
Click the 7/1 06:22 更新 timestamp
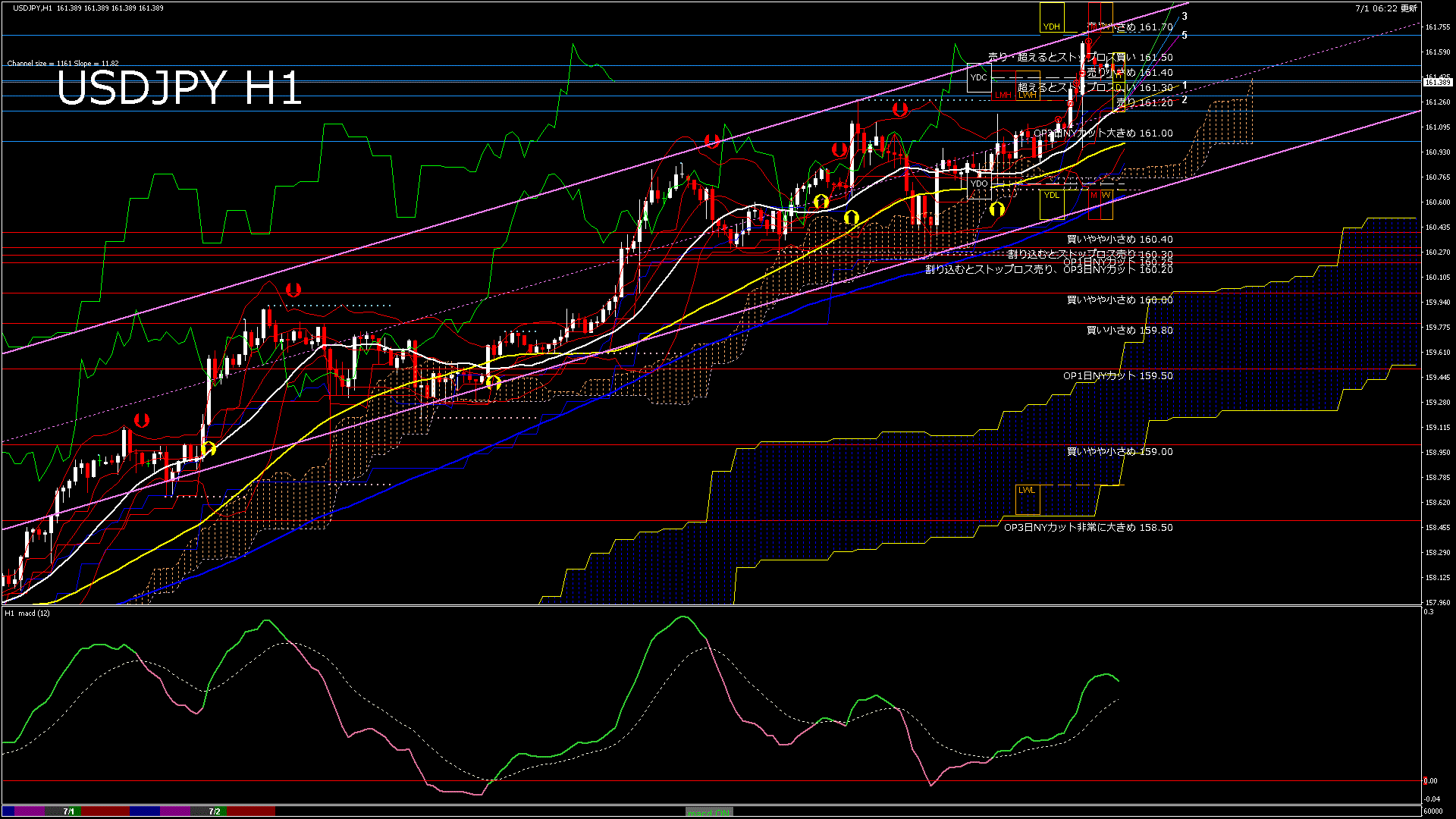[1385, 8]
